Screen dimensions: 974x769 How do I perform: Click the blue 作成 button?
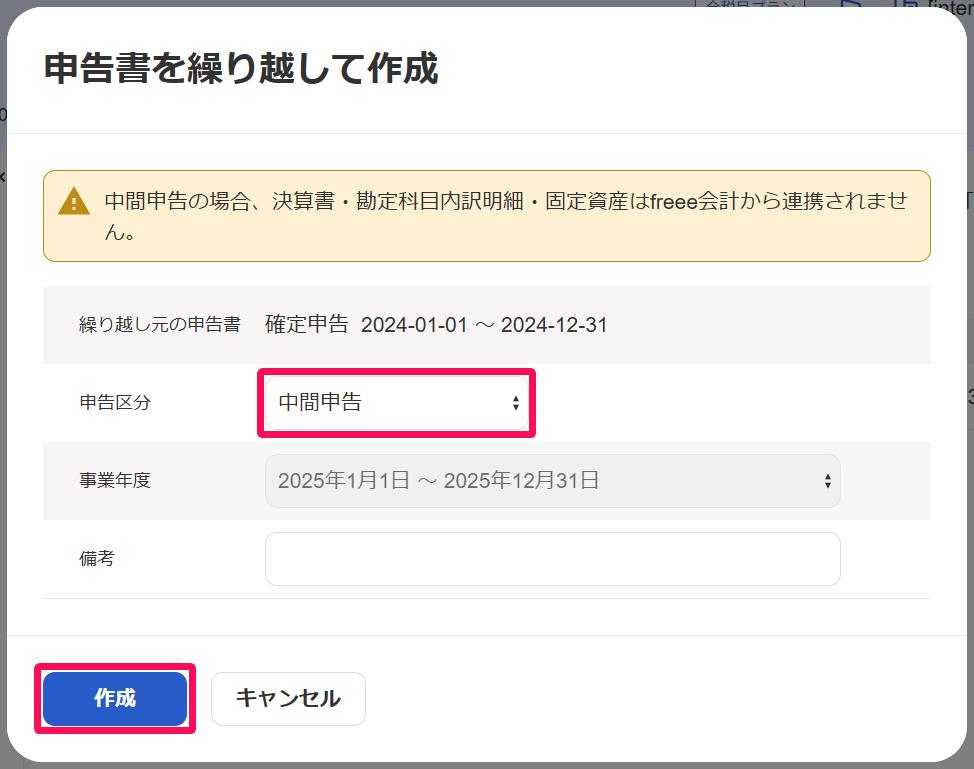pyautogui.click(x=115, y=698)
